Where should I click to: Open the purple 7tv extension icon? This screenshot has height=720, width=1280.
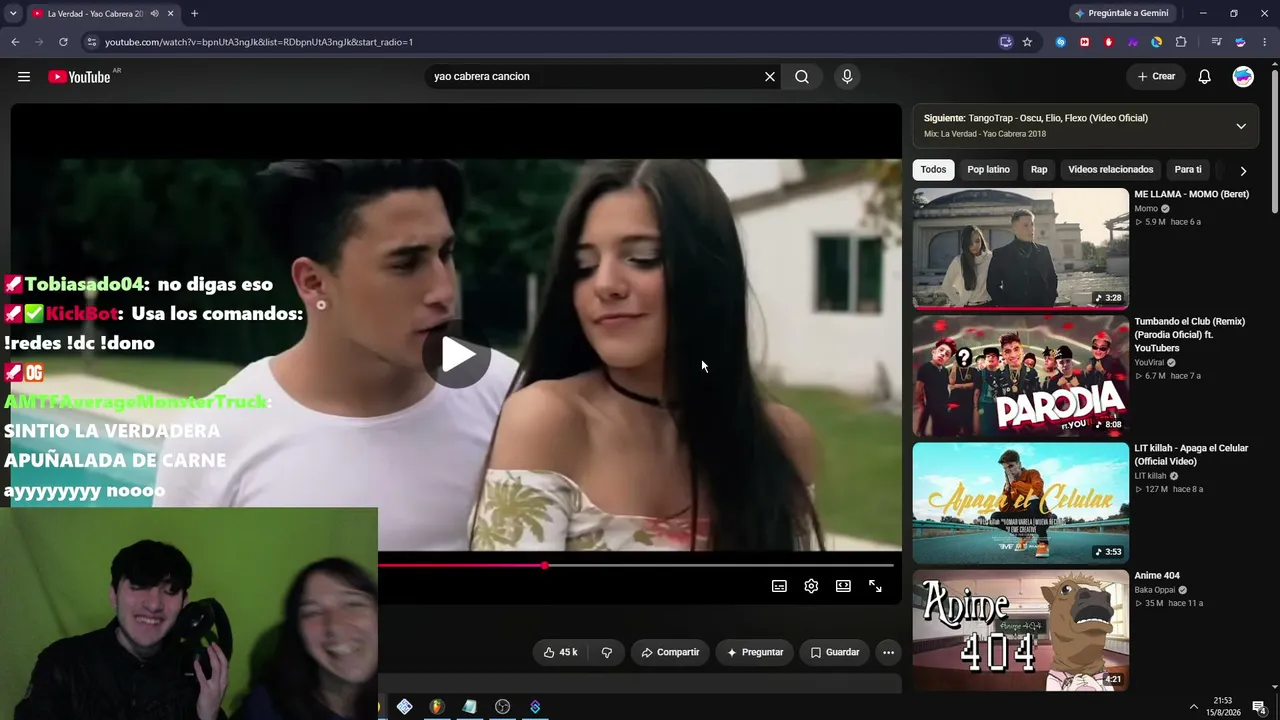click(1132, 42)
